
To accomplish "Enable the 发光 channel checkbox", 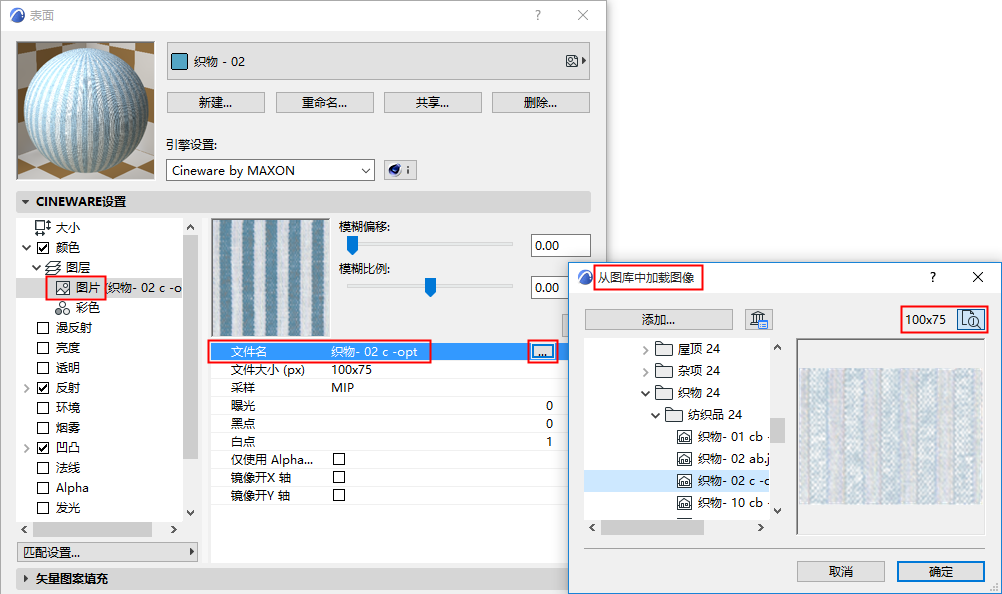I will pyautogui.click(x=43, y=508).
